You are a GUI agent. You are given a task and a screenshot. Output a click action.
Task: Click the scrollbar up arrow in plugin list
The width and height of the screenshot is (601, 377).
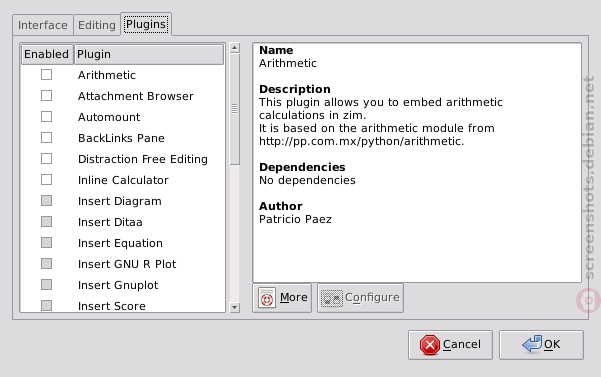[x=235, y=48]
